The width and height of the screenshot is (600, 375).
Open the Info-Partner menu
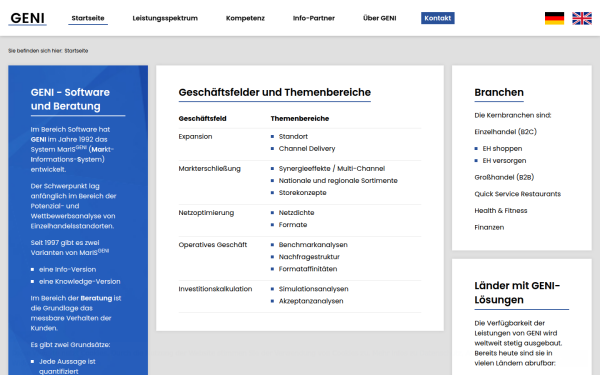(313, 18)
